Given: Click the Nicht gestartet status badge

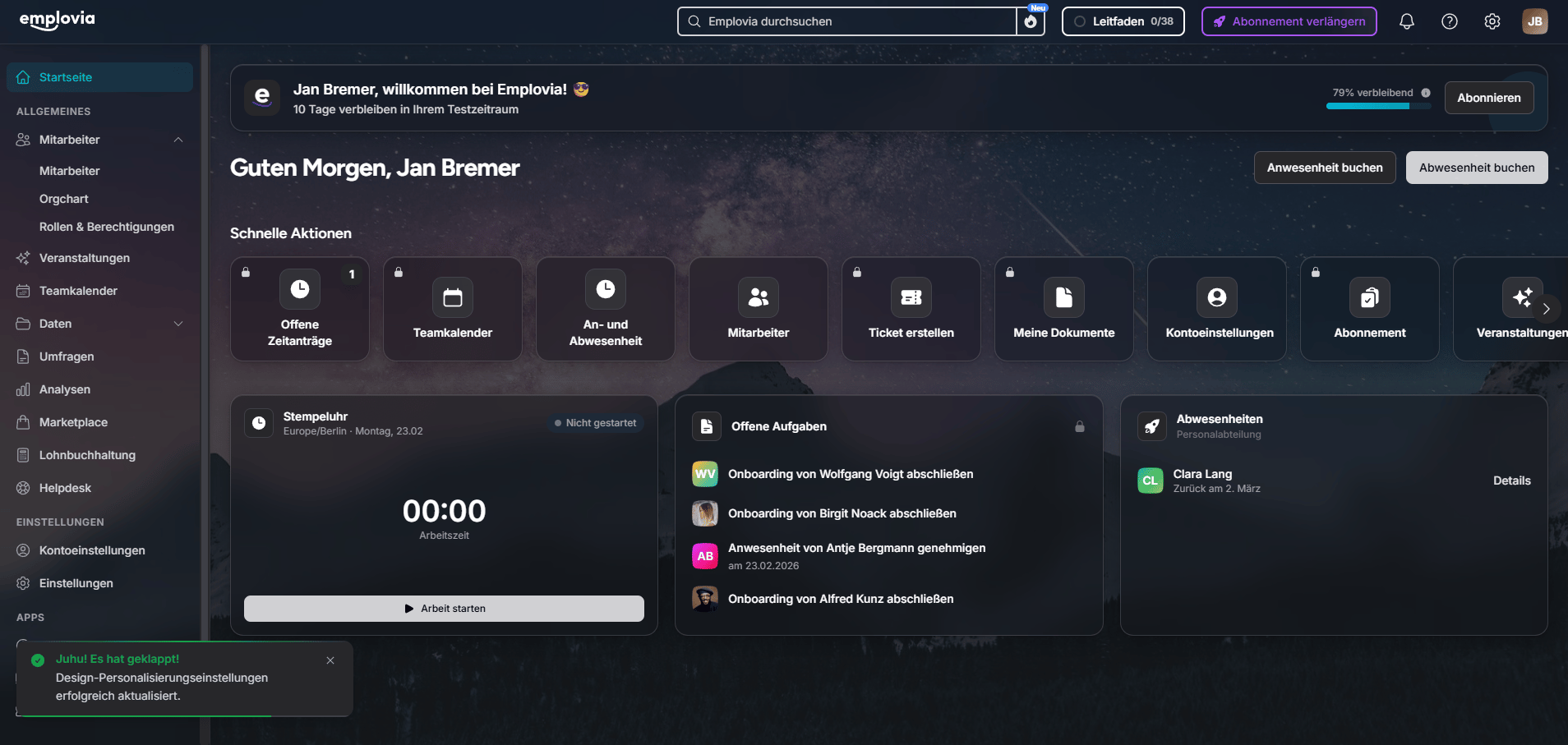Looking at the screenshot, I should 596,423.
